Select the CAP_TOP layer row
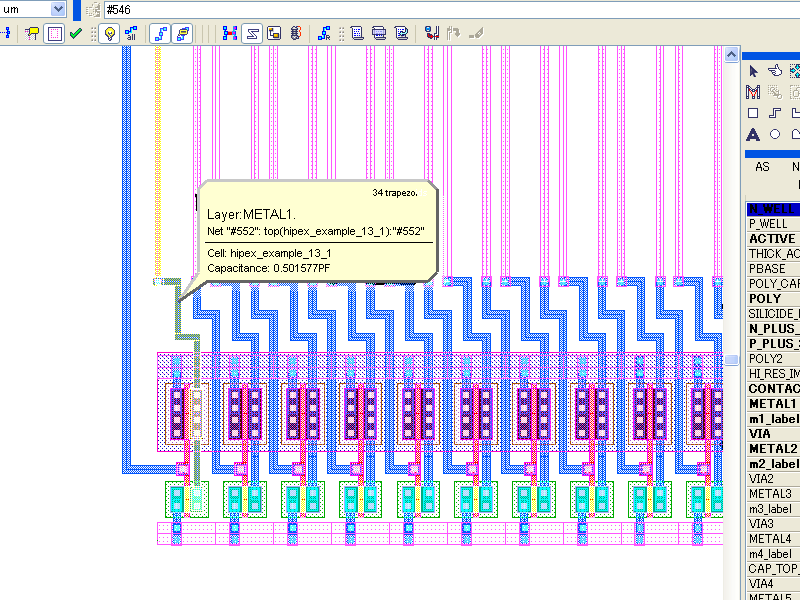 coord(772,568)
